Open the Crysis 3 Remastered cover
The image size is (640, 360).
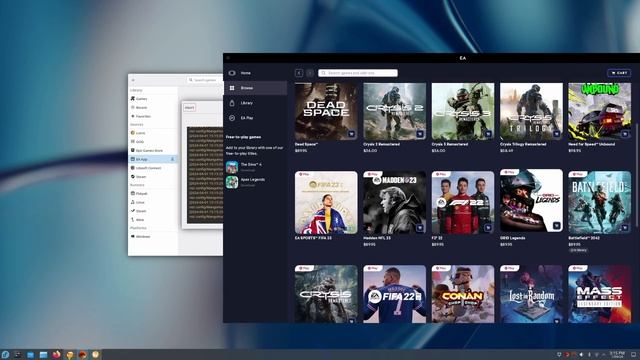point(463,111)
